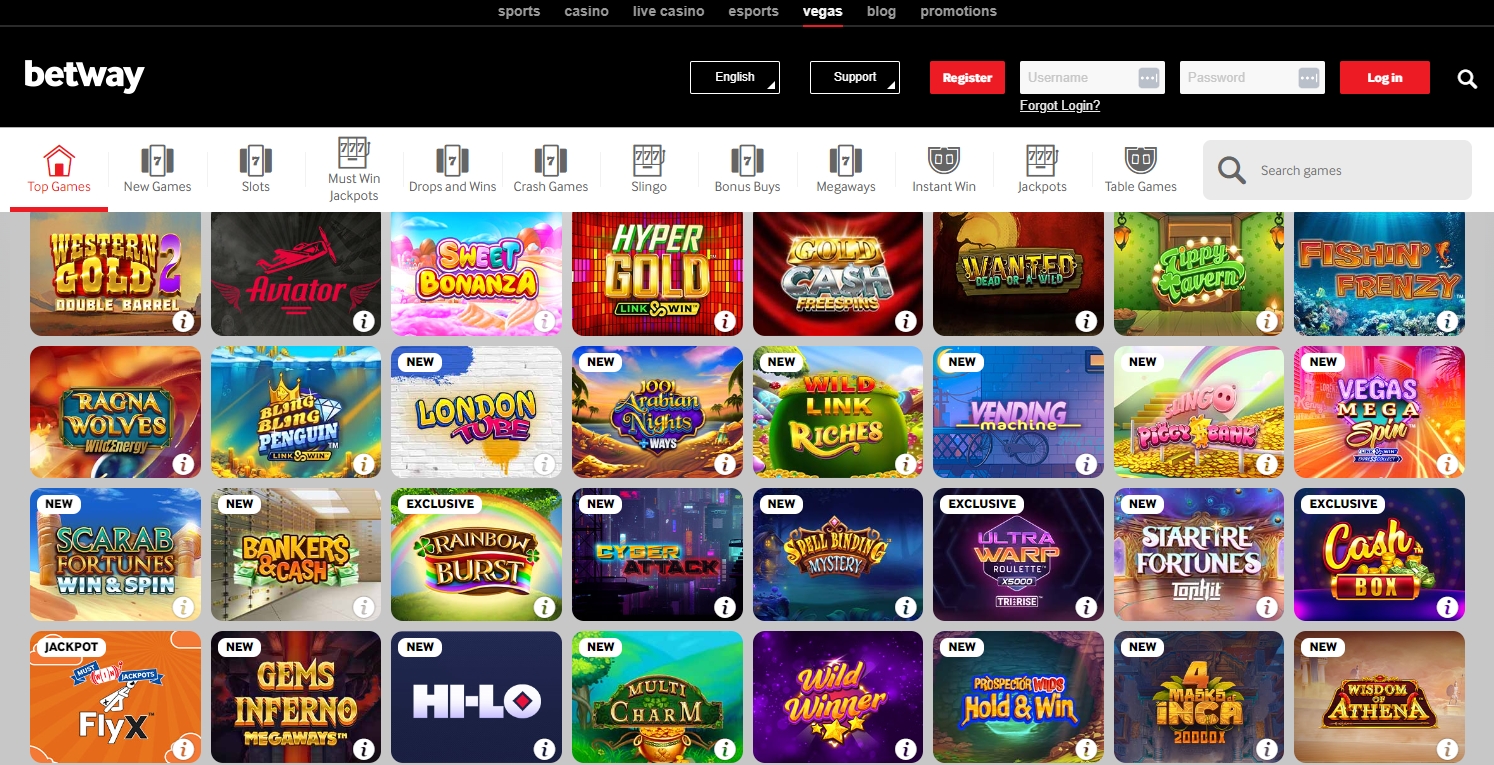Open the Table Games category icon

point(1140,159)
